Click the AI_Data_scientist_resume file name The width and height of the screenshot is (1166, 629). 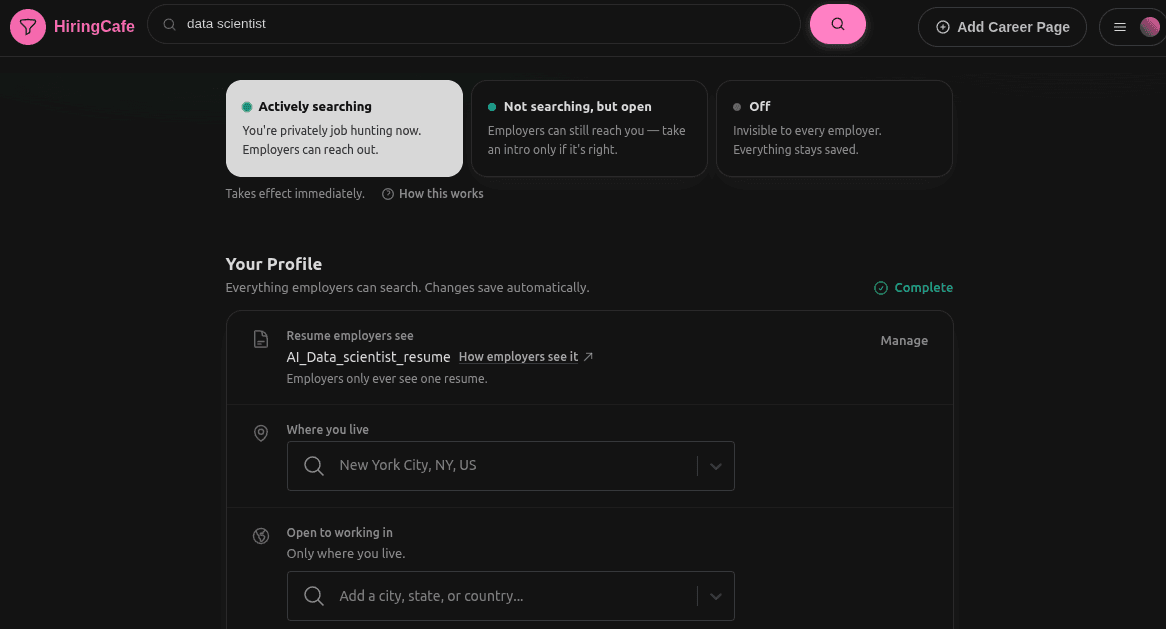(x=368, y=357)
